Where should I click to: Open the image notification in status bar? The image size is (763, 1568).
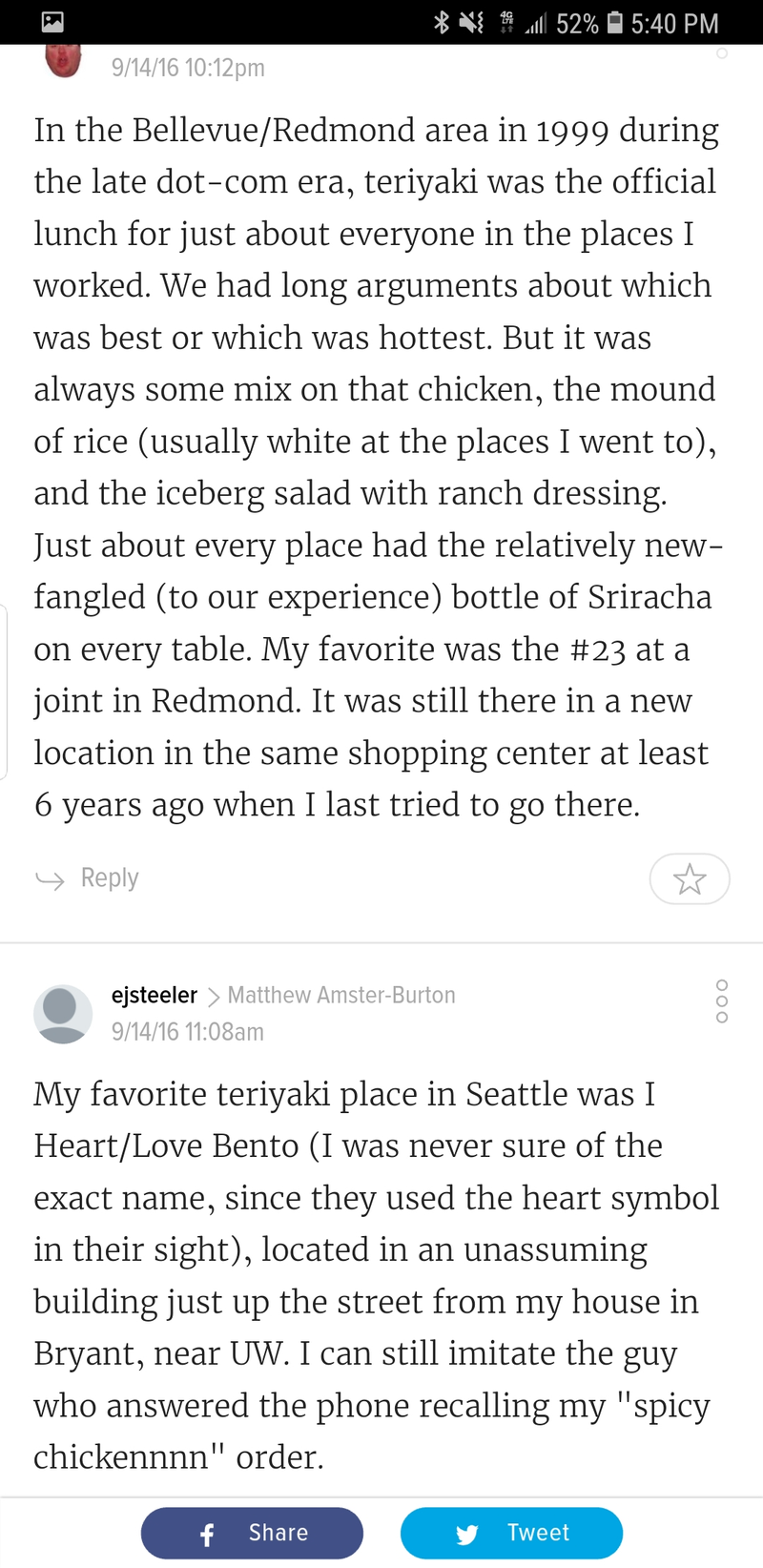click(52, 23)
